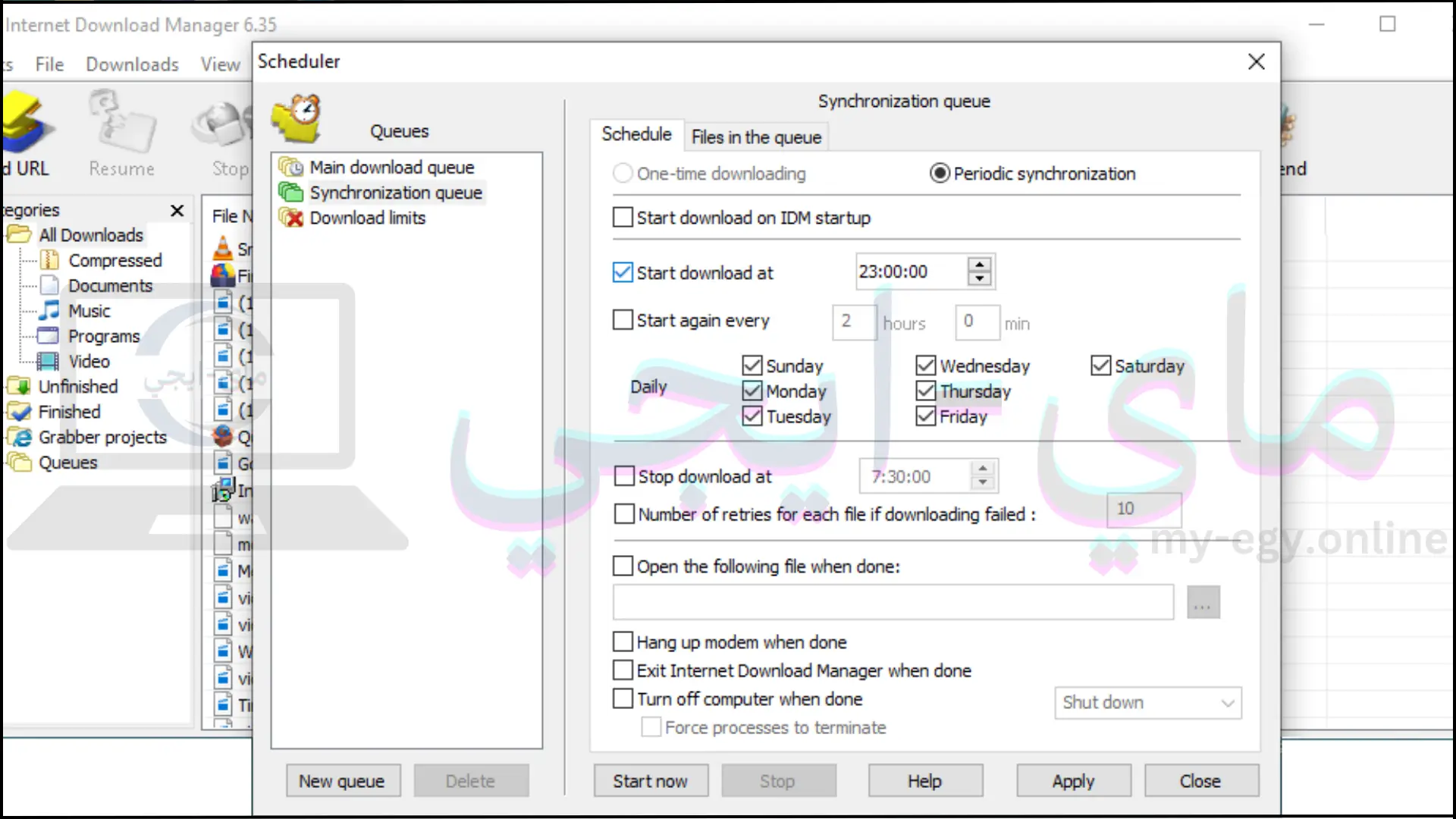Viewport: 1456px width, 819px height.
Task: Uncheck Start download at checkbox
Action: tap(623, 272)
